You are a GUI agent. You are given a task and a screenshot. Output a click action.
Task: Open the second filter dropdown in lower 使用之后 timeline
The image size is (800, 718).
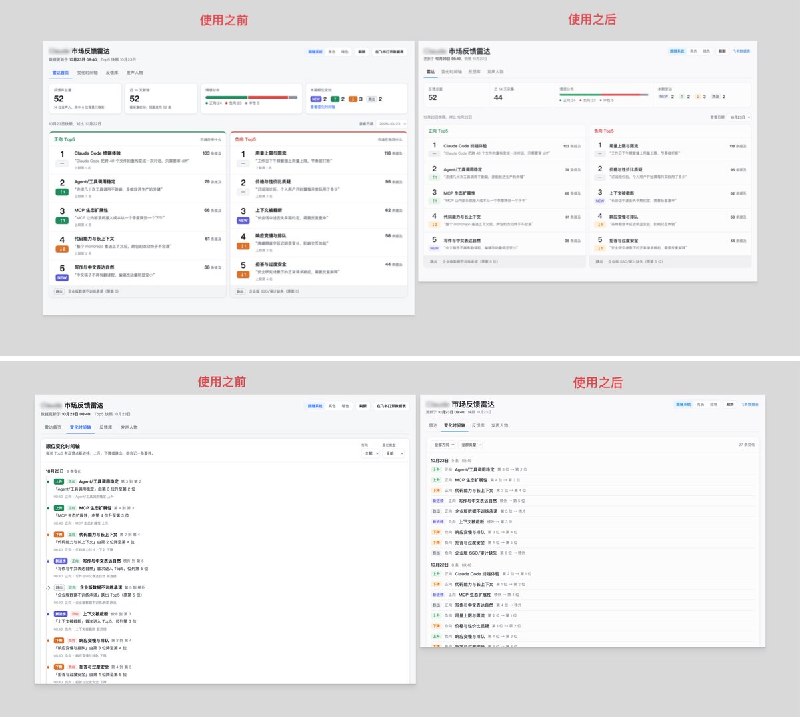[x=470, y=445]
